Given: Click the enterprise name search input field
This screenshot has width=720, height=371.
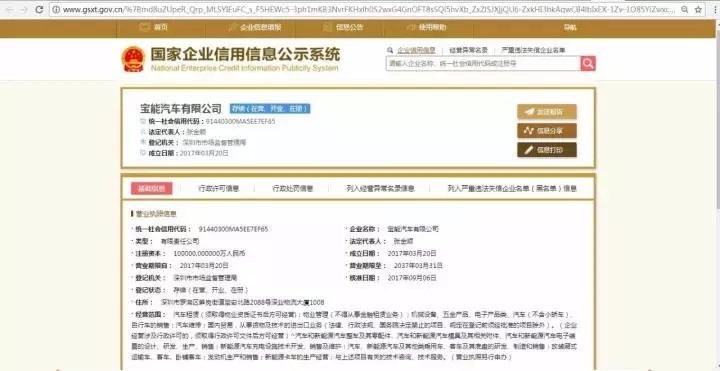Looking at the screenshot, I should (483, 64).
